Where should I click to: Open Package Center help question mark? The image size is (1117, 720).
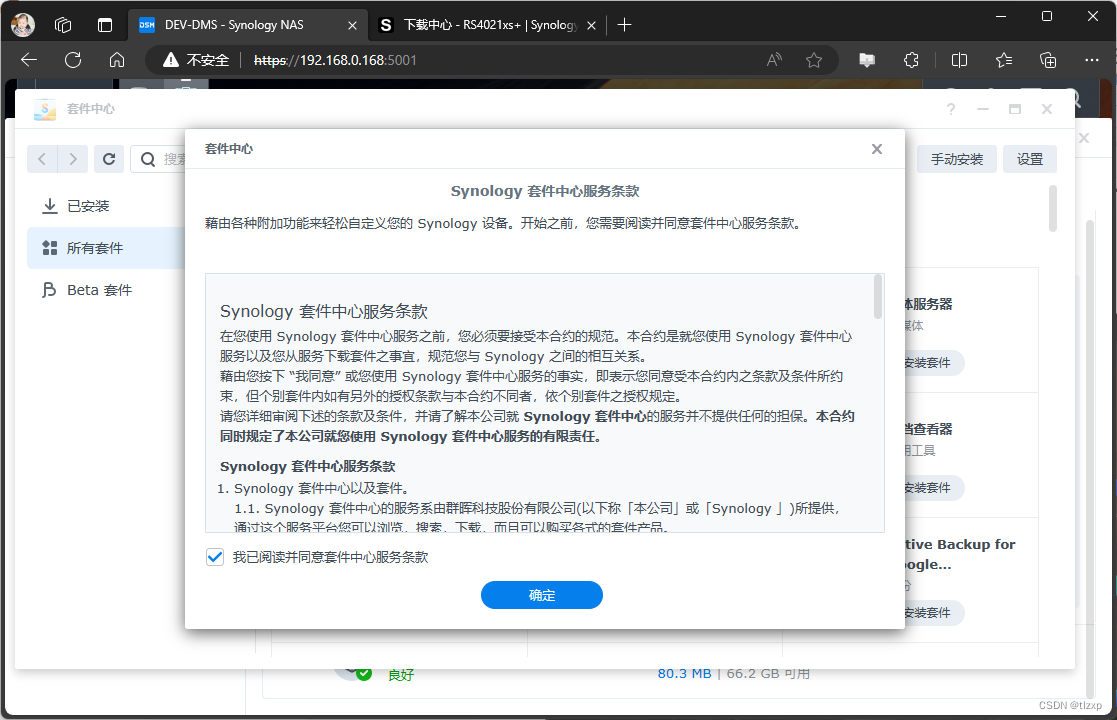point(951,109)
